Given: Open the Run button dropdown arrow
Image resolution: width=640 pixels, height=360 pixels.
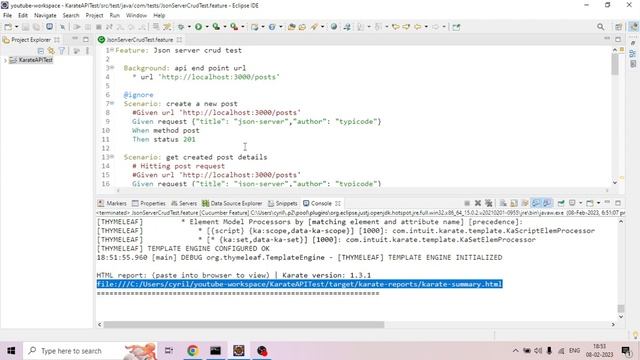Looking at the screenshot, I should [207, 27].
